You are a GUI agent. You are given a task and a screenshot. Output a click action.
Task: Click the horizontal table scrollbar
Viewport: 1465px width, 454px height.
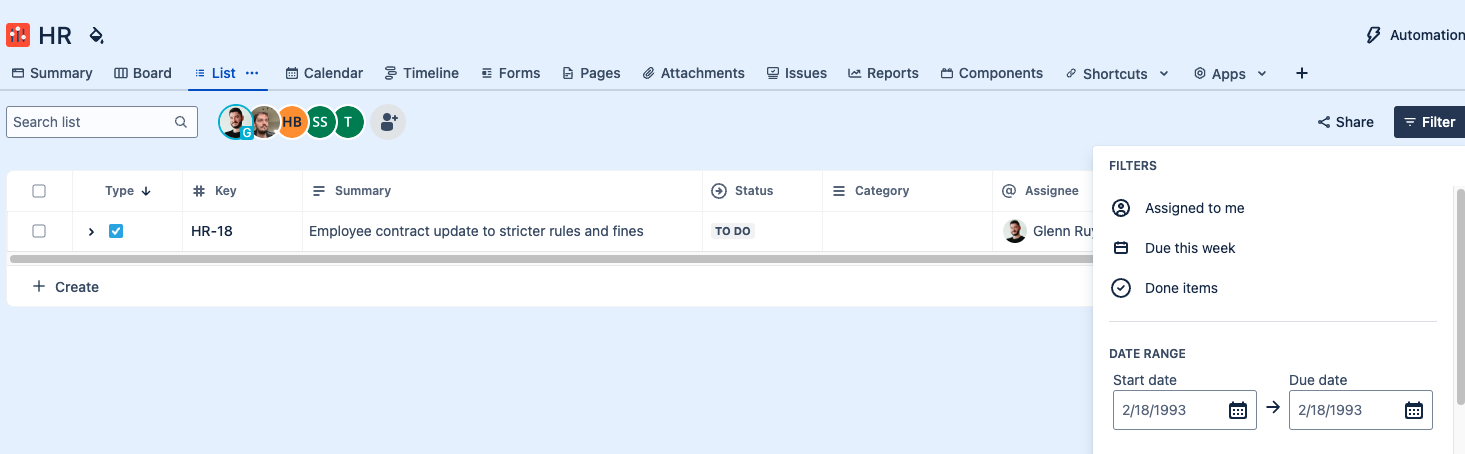(x=550, y=259)
